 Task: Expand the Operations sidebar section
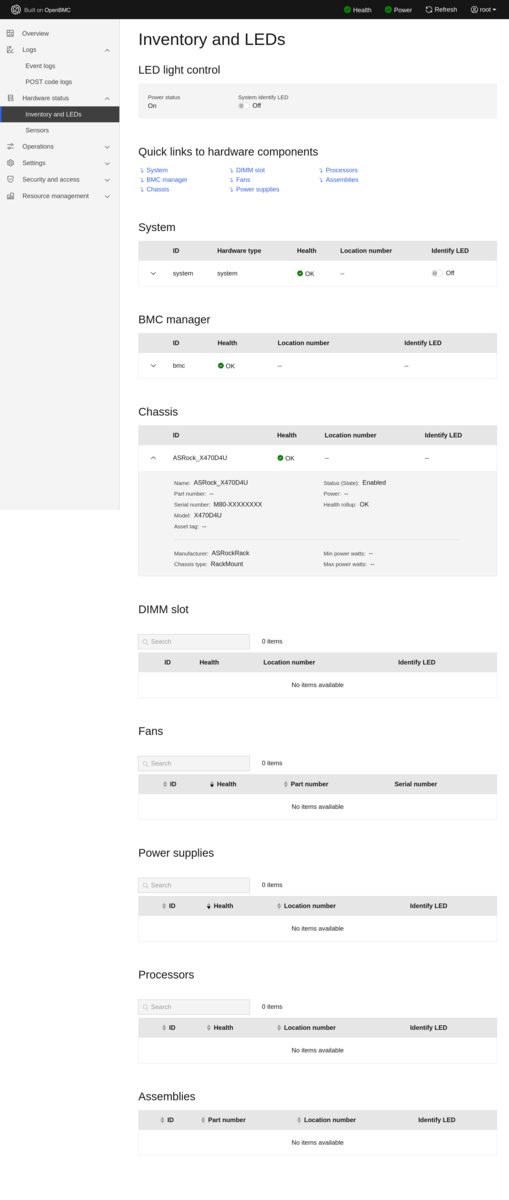click(59, 146)
